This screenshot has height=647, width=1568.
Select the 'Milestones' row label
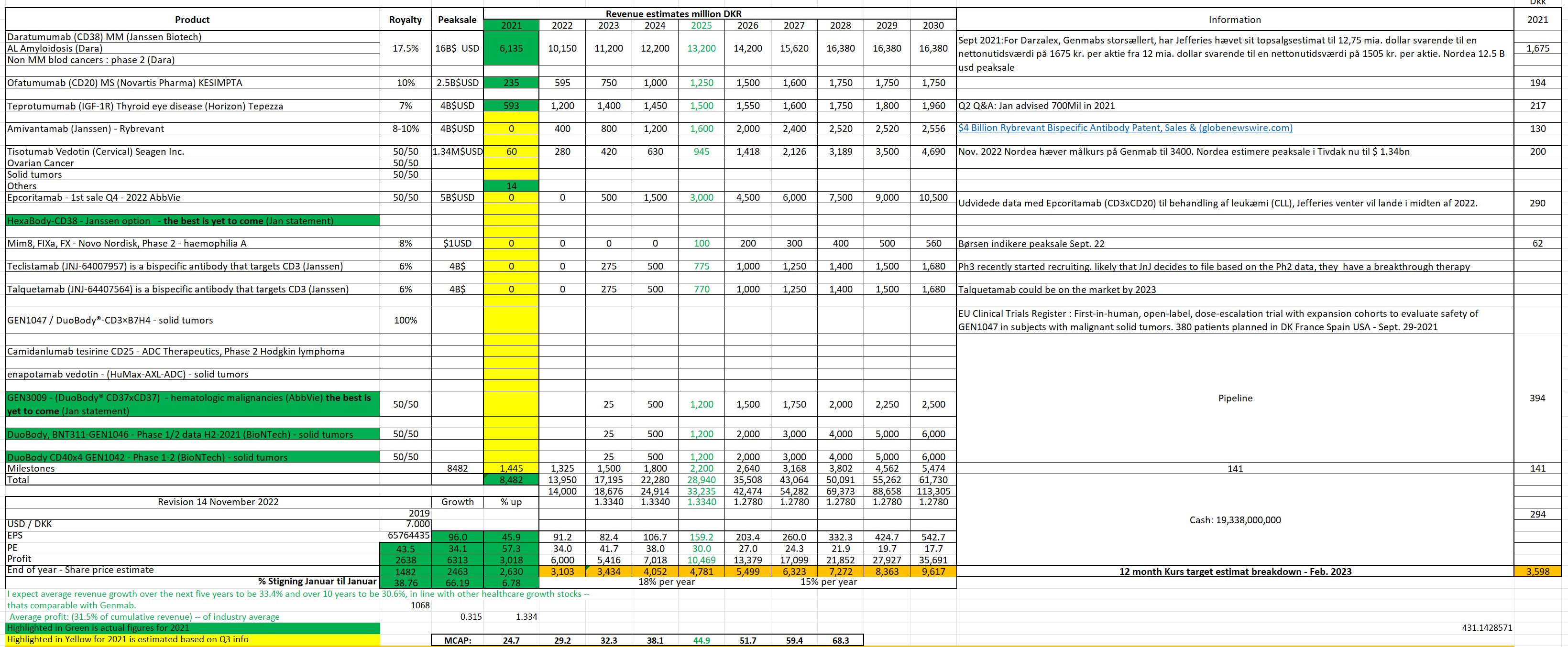tap(192, 469)
